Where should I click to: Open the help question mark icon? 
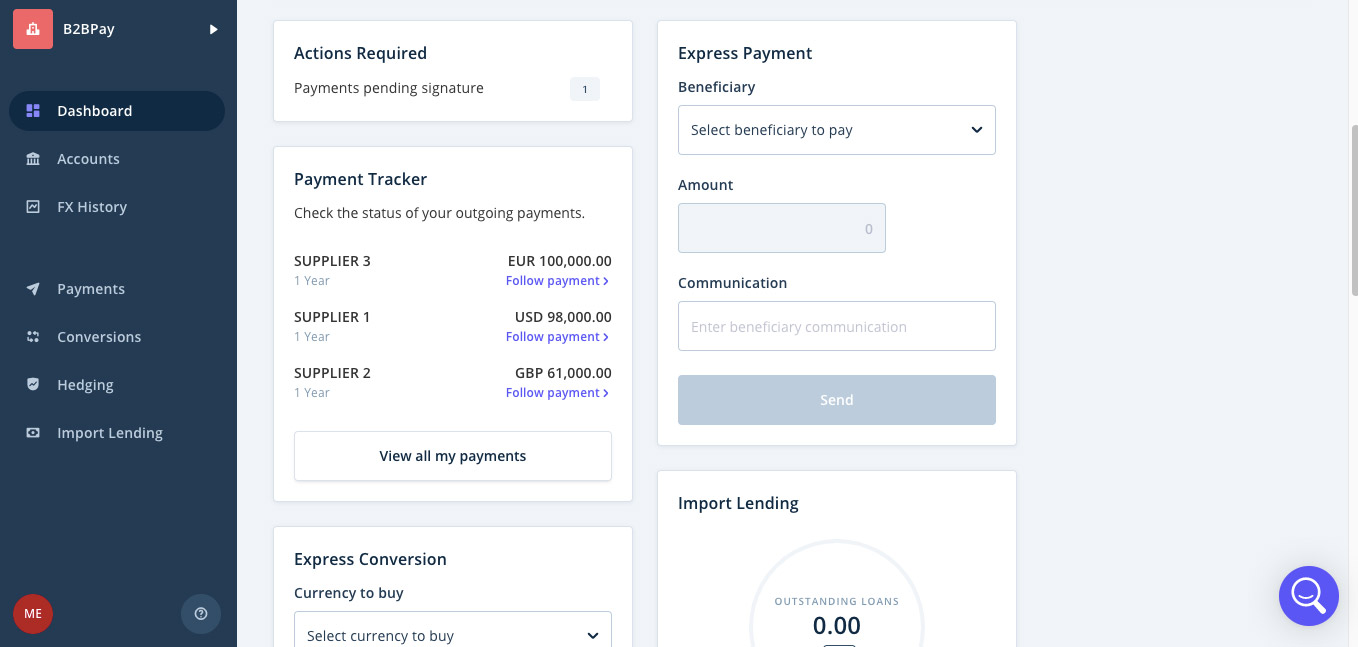coord(201,614)
